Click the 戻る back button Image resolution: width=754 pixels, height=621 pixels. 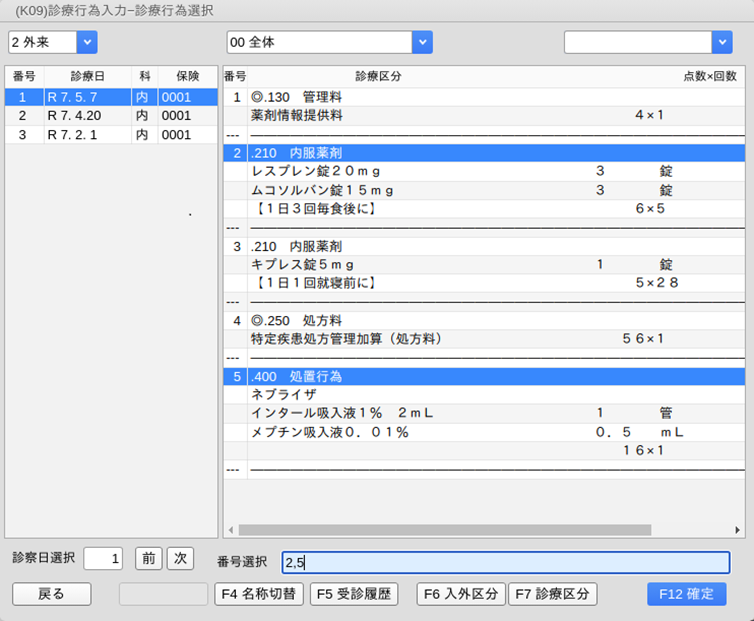tap(51, 594)
